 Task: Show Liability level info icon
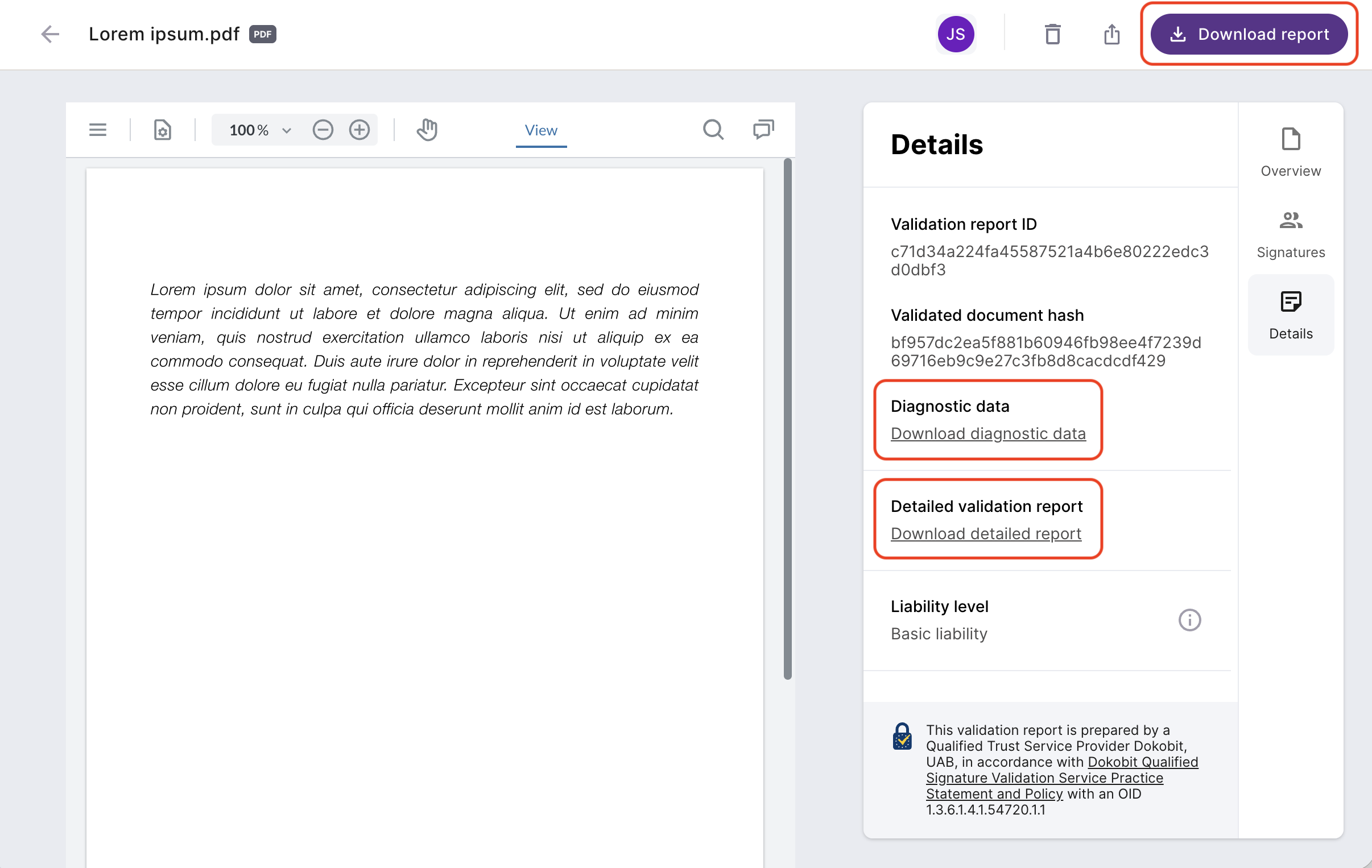(x=1189, y=620)
